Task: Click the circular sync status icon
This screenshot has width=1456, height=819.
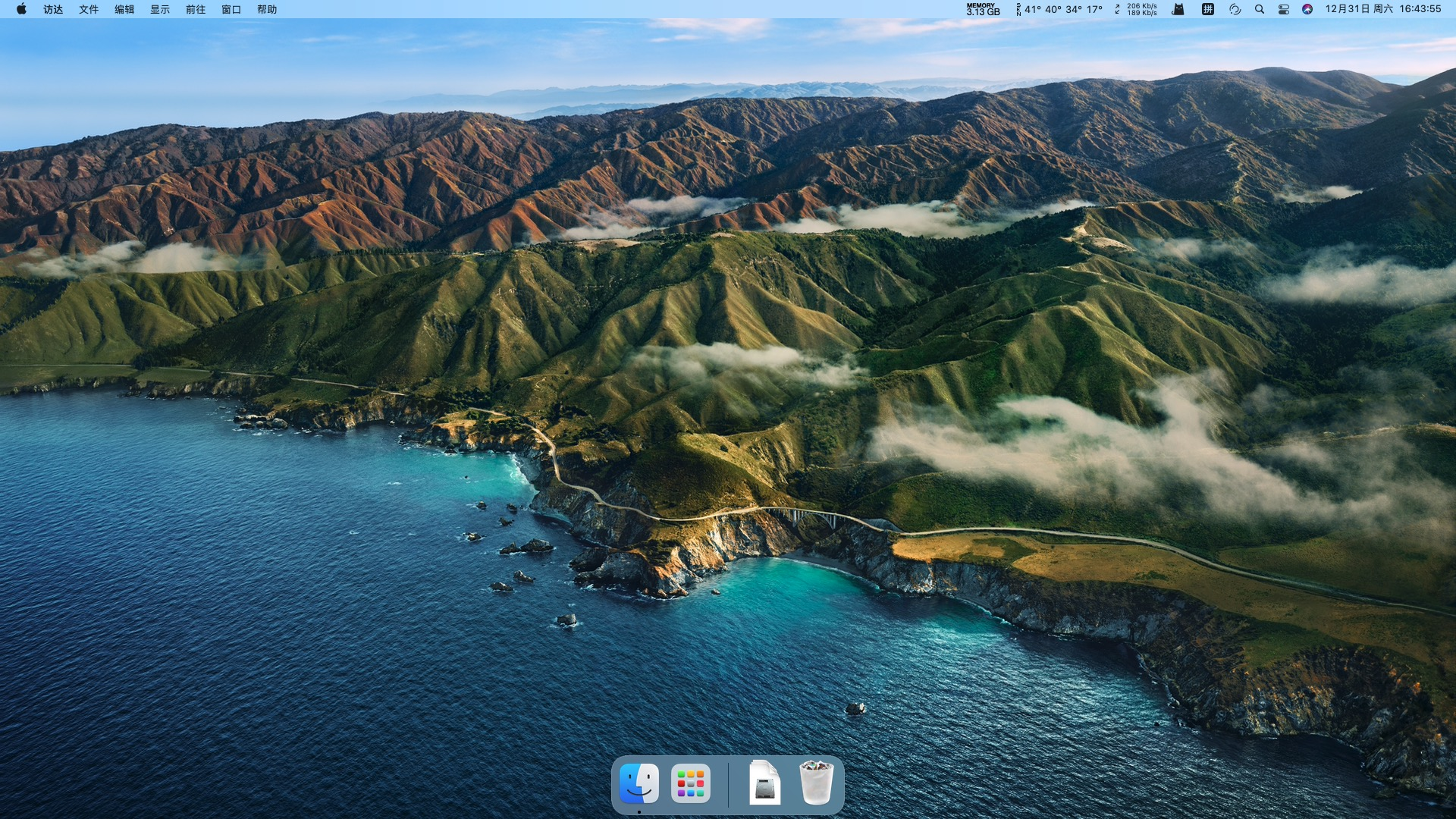Action: [x=1235, y=9]
